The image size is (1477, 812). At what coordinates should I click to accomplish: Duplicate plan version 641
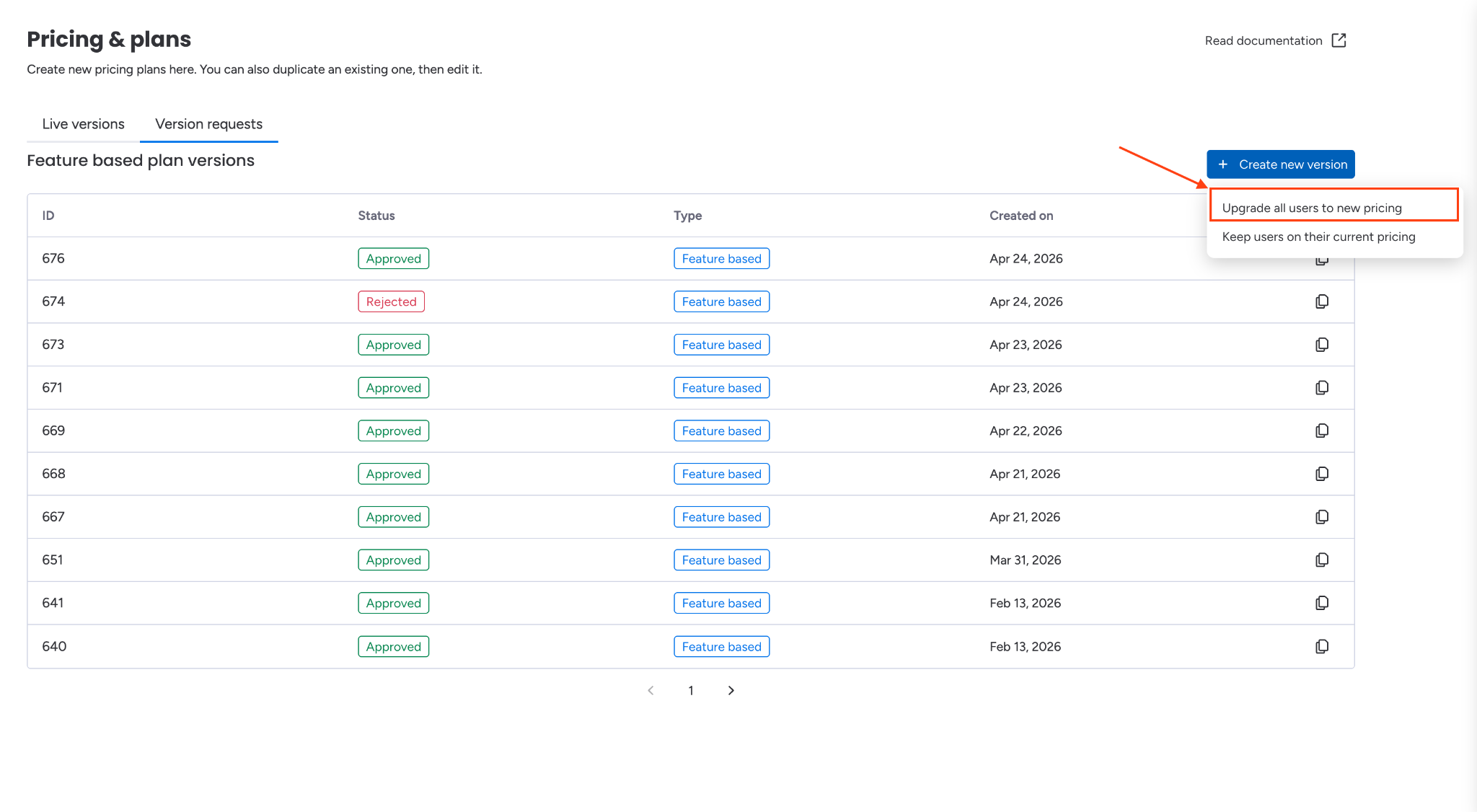click(x=1321, y=603)
